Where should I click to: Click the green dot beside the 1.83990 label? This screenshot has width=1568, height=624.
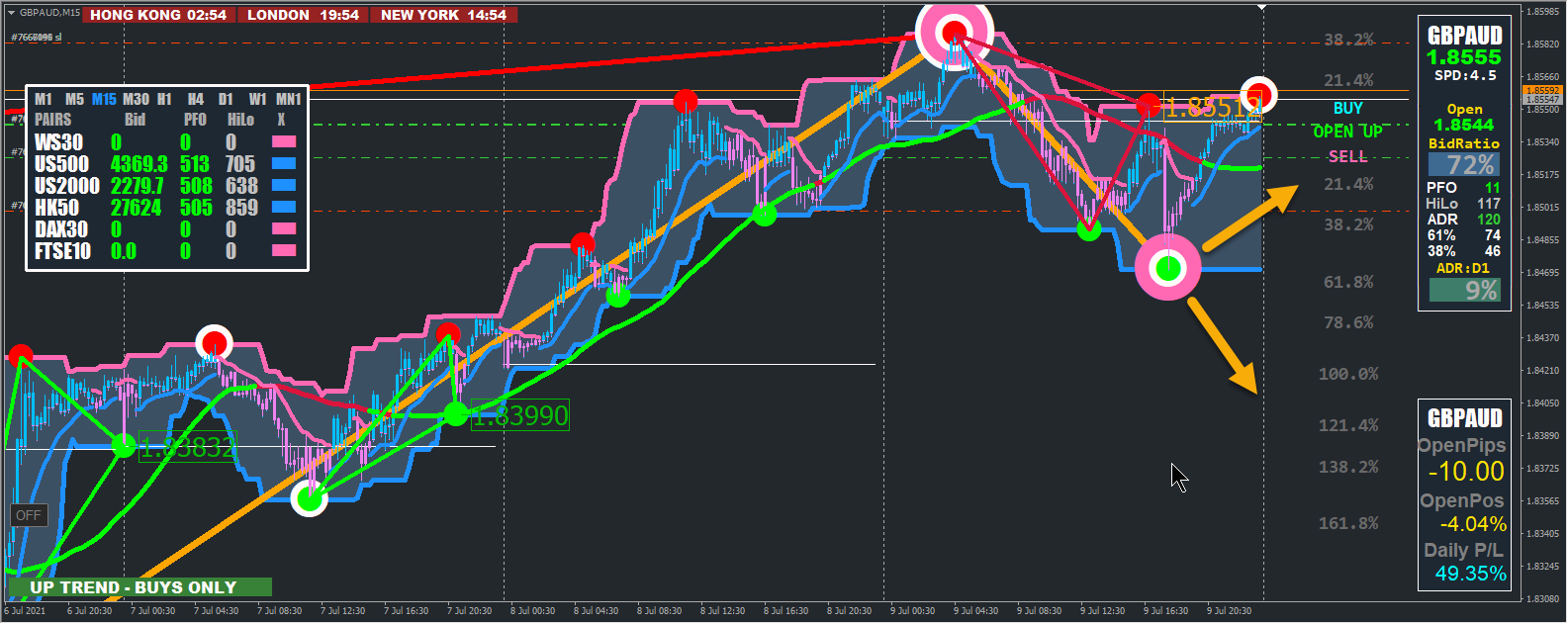[456, 414]
